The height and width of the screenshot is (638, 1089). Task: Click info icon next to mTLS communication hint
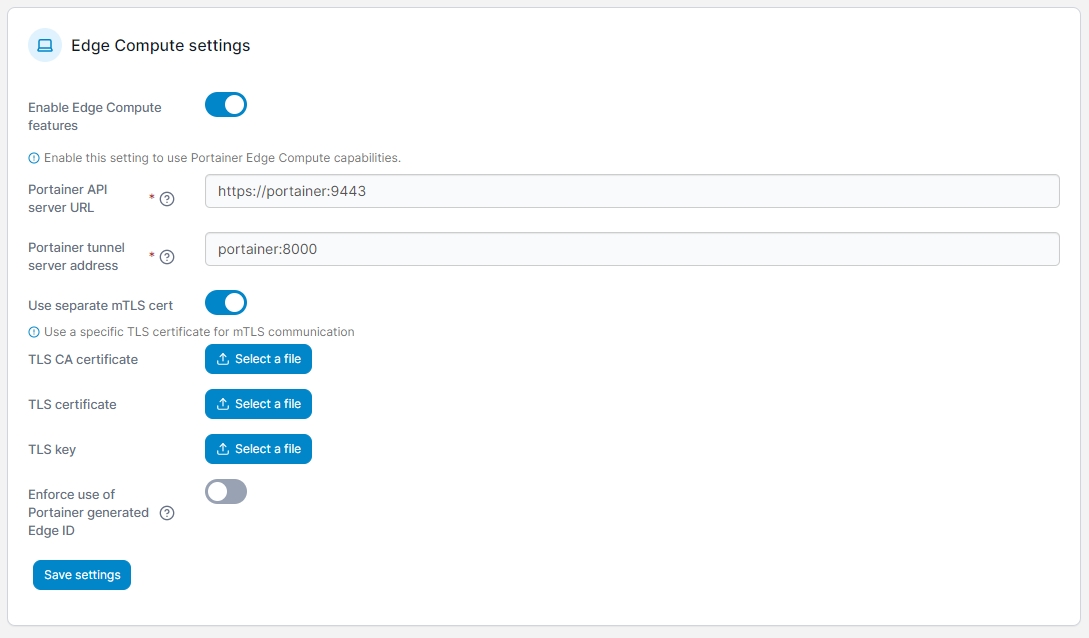click(x=33, y=333)
